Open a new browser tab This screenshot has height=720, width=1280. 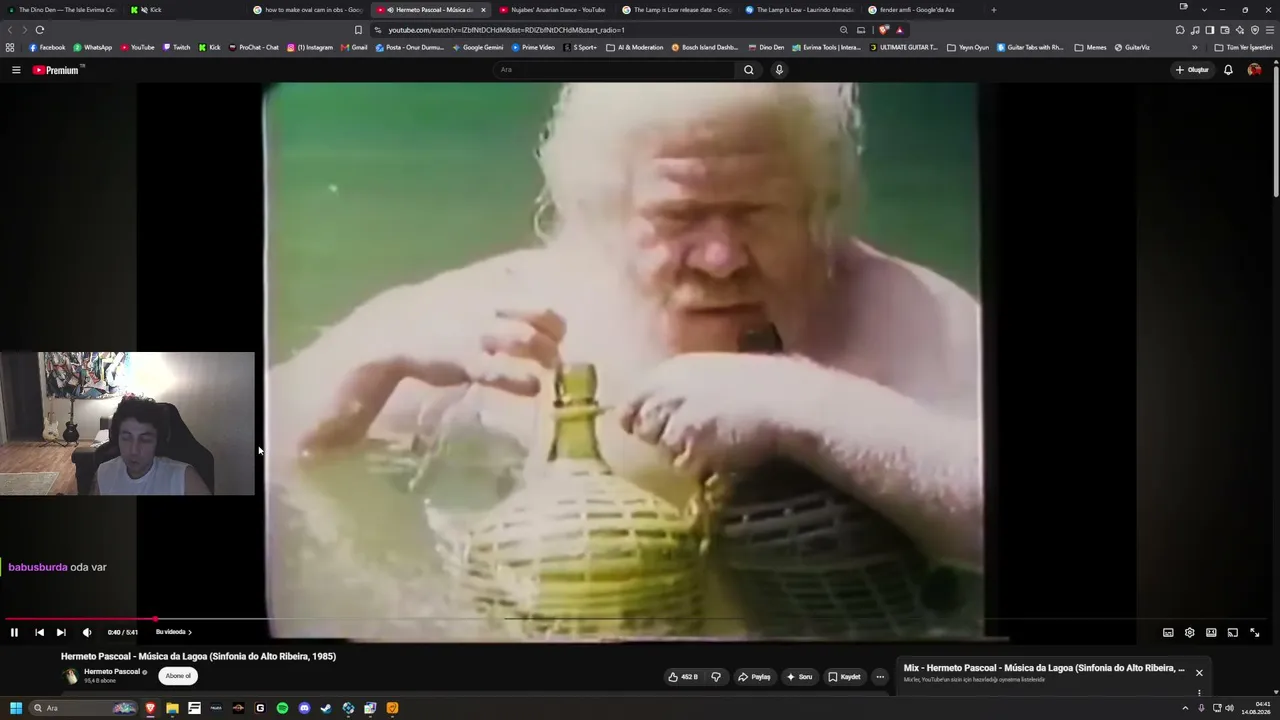click(993, 10)
